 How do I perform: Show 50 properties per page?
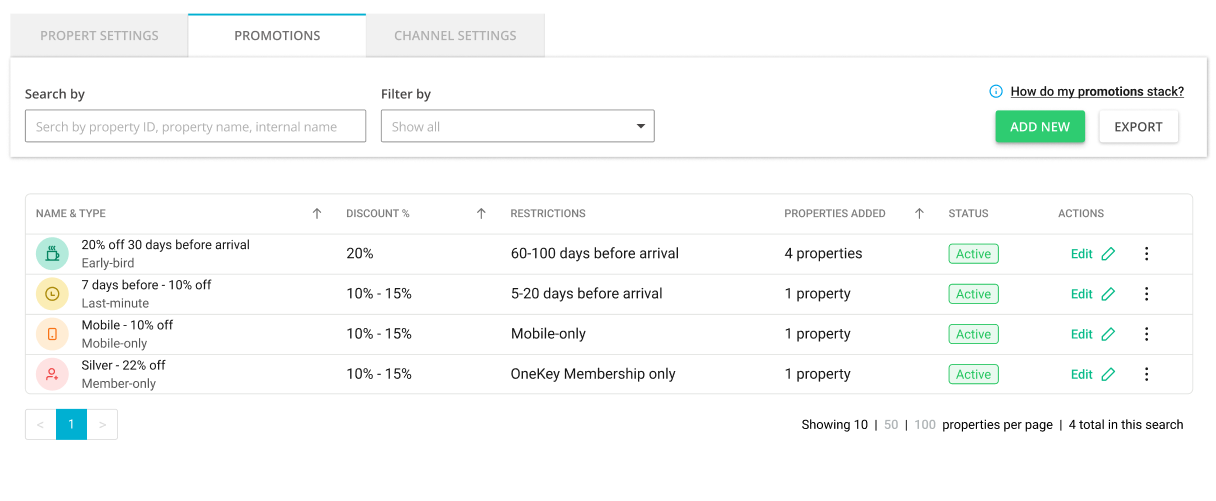[891, 425]
